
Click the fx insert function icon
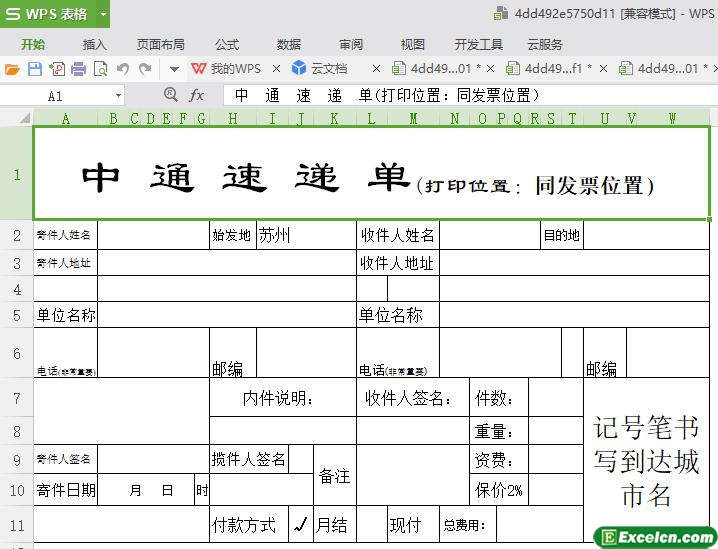coord(197,95)
